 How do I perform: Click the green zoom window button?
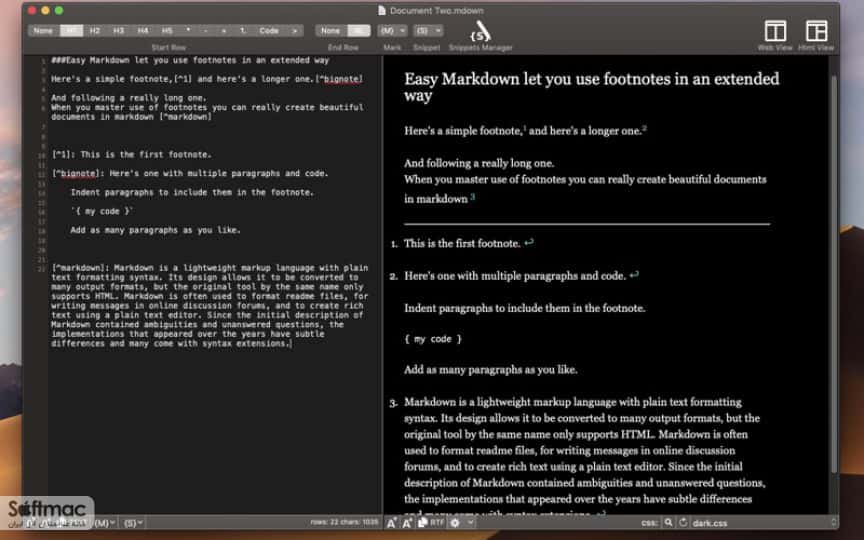point(59,10)
